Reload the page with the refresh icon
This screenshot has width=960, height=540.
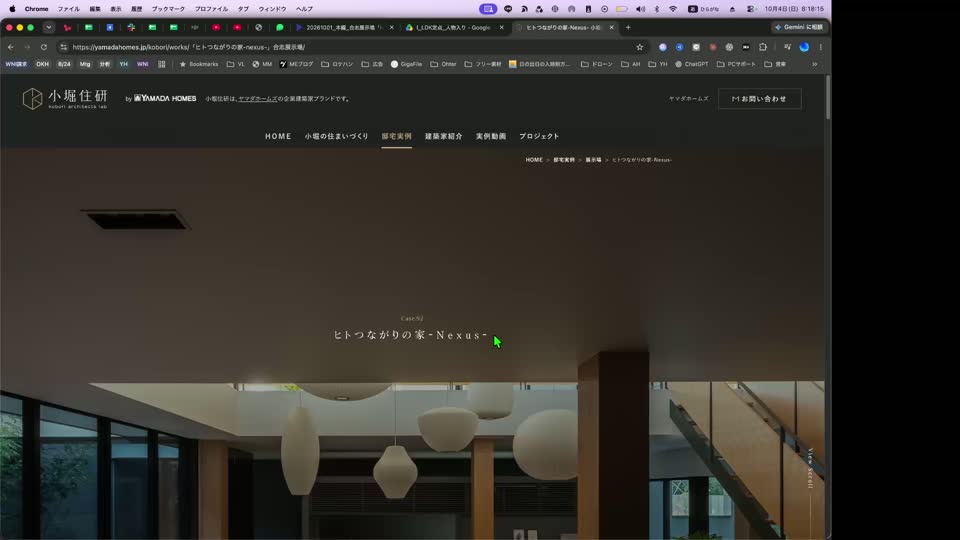pyautogui.click(x=43, y=47)
